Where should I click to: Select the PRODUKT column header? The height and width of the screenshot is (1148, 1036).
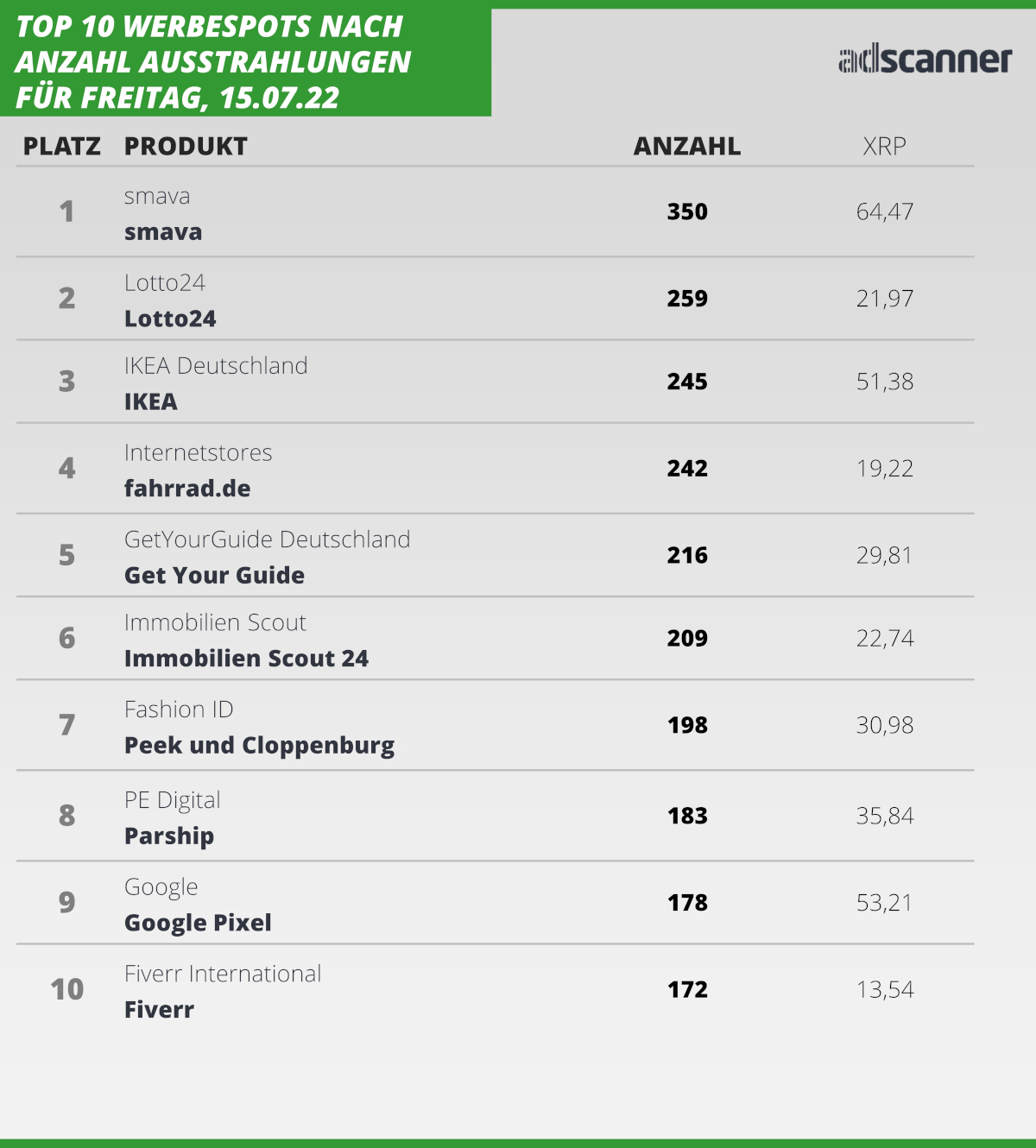pos(186,147)
